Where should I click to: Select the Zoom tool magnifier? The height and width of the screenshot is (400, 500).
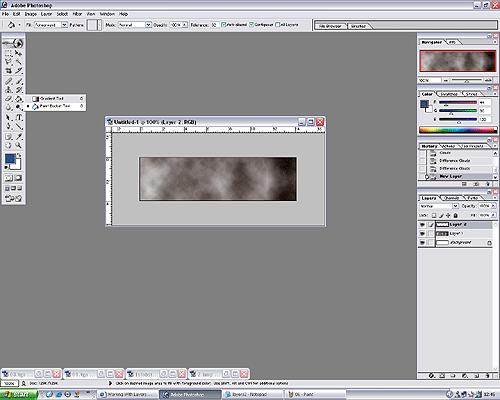point(19,145)
